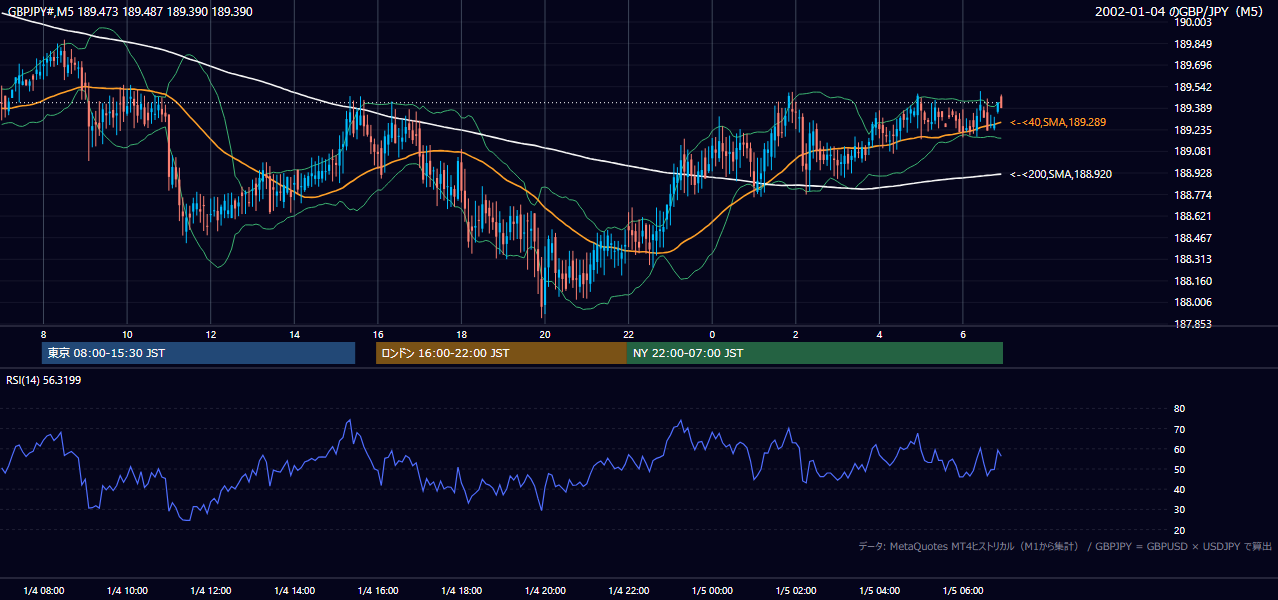Click the MetaQuotes MT4 data source note
The height and width of the screenshot is (600, 1278).
(1065, 546)
